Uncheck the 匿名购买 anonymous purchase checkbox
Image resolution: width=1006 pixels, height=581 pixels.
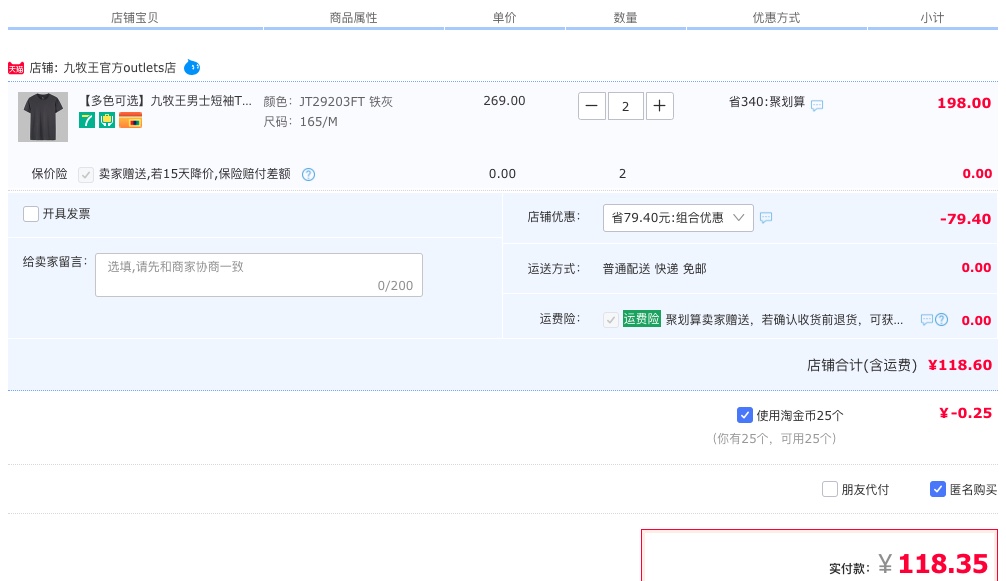[x=937, y=489]
